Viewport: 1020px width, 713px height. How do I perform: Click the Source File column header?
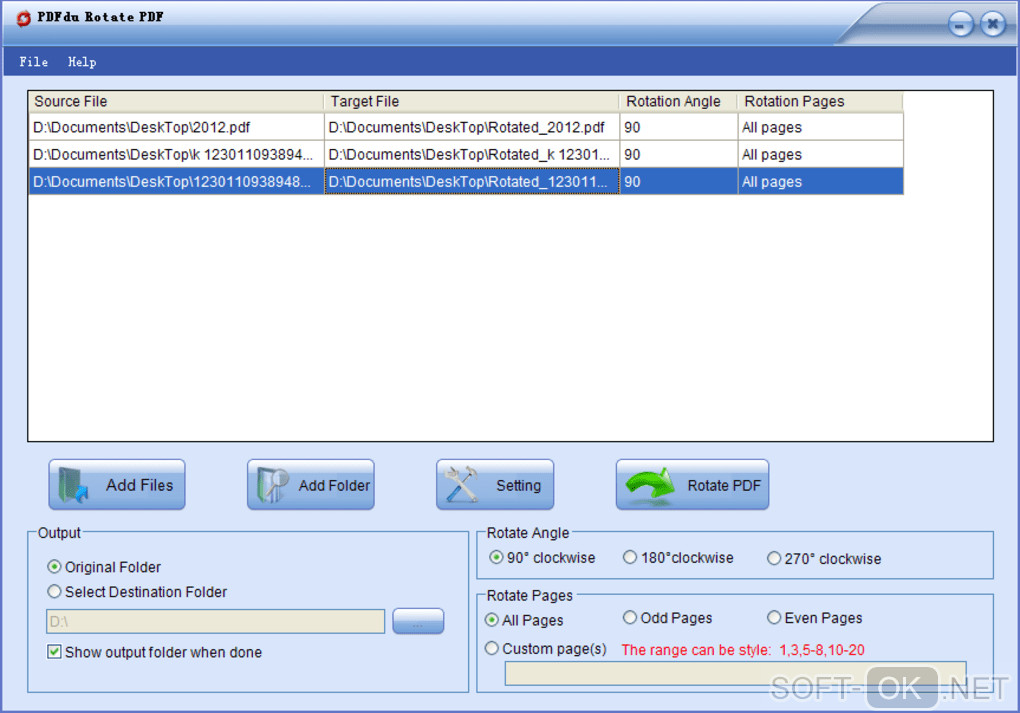point(176,101)
